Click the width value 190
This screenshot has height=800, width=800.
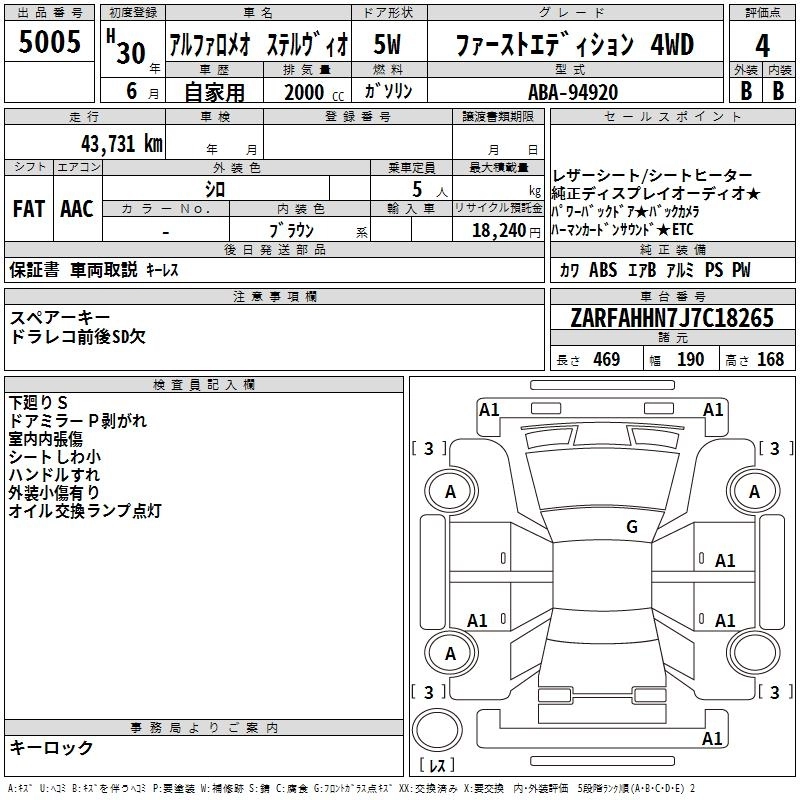click(x=690, y=359)
